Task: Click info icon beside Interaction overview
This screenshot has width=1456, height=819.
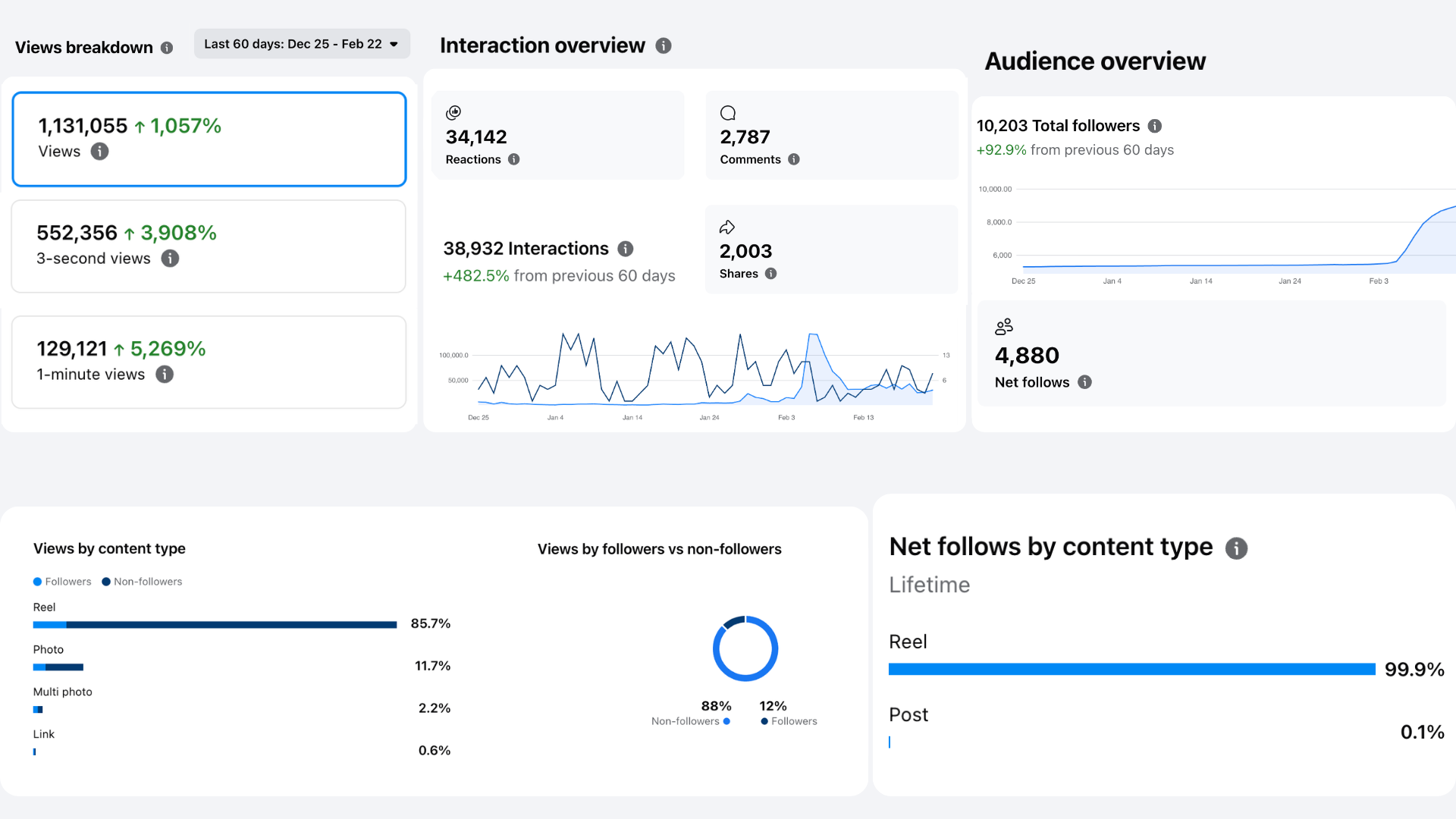Action: pos(664,45)
